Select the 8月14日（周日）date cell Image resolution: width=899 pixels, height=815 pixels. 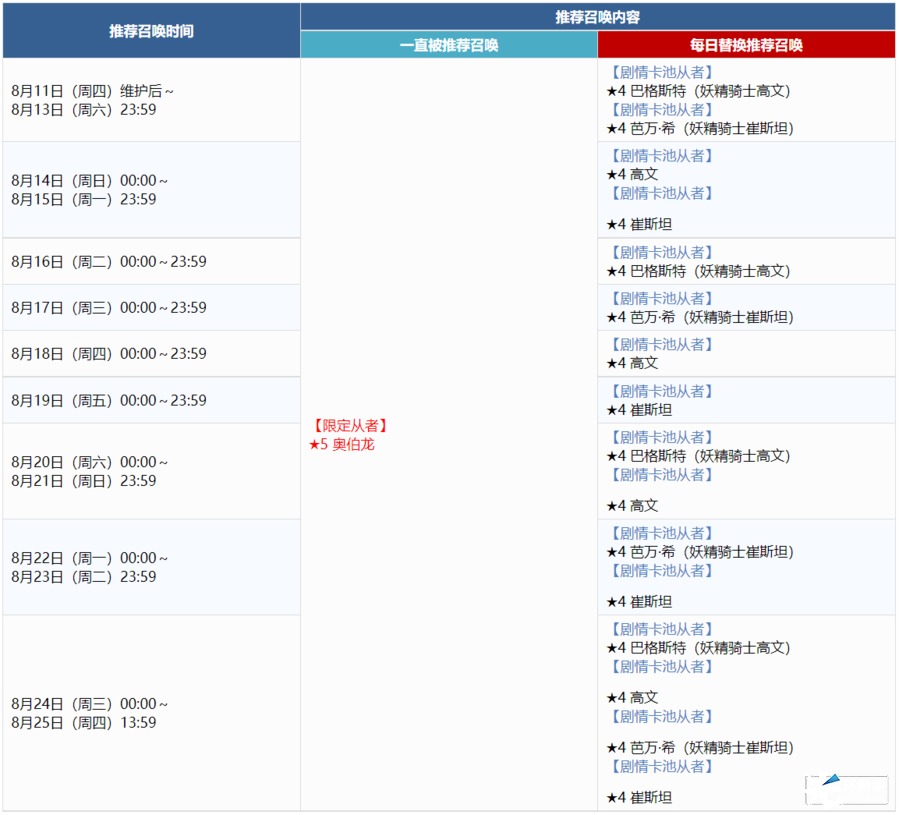click(90, 190)
